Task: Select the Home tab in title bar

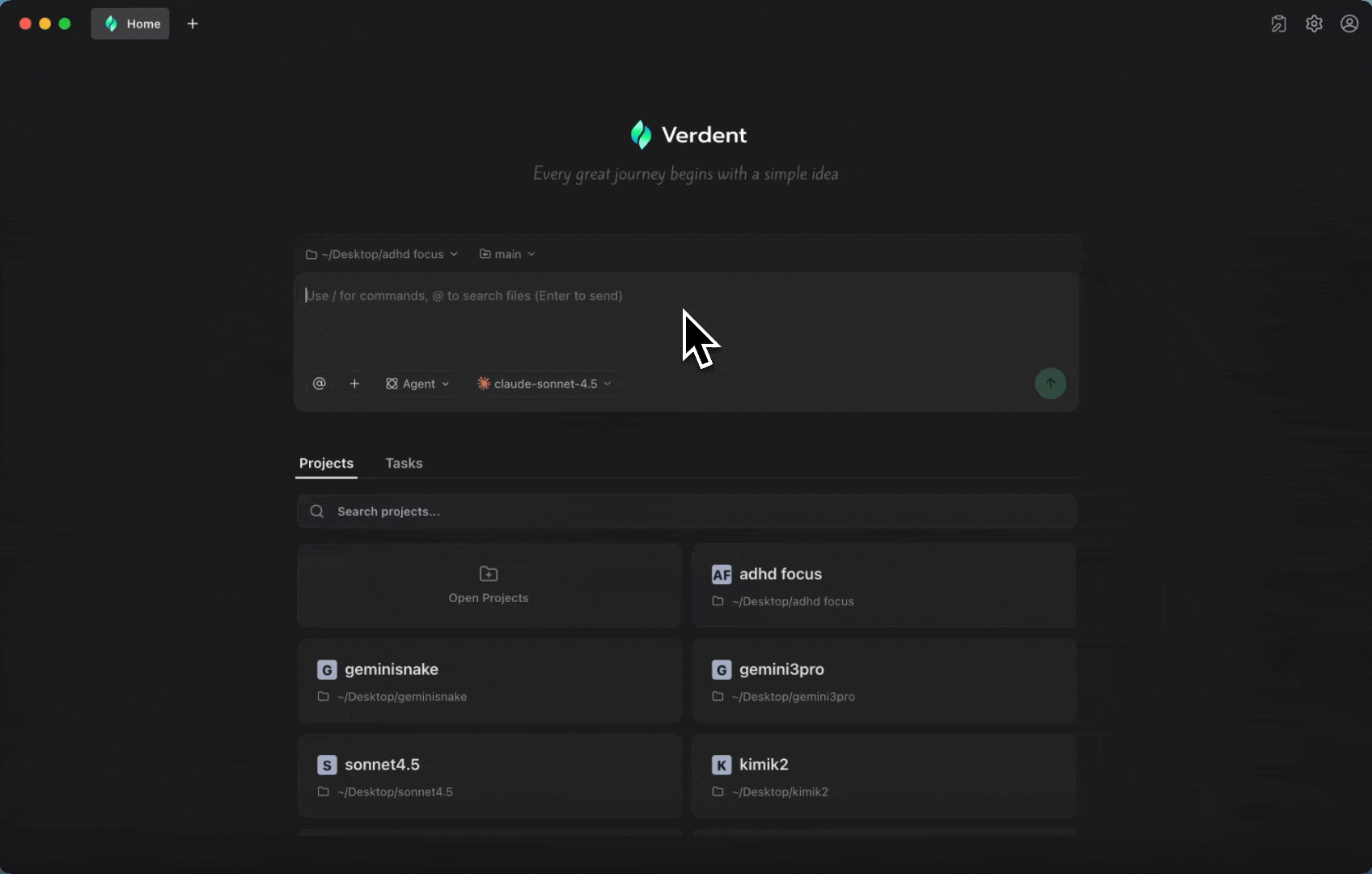Action: [130, 24]
